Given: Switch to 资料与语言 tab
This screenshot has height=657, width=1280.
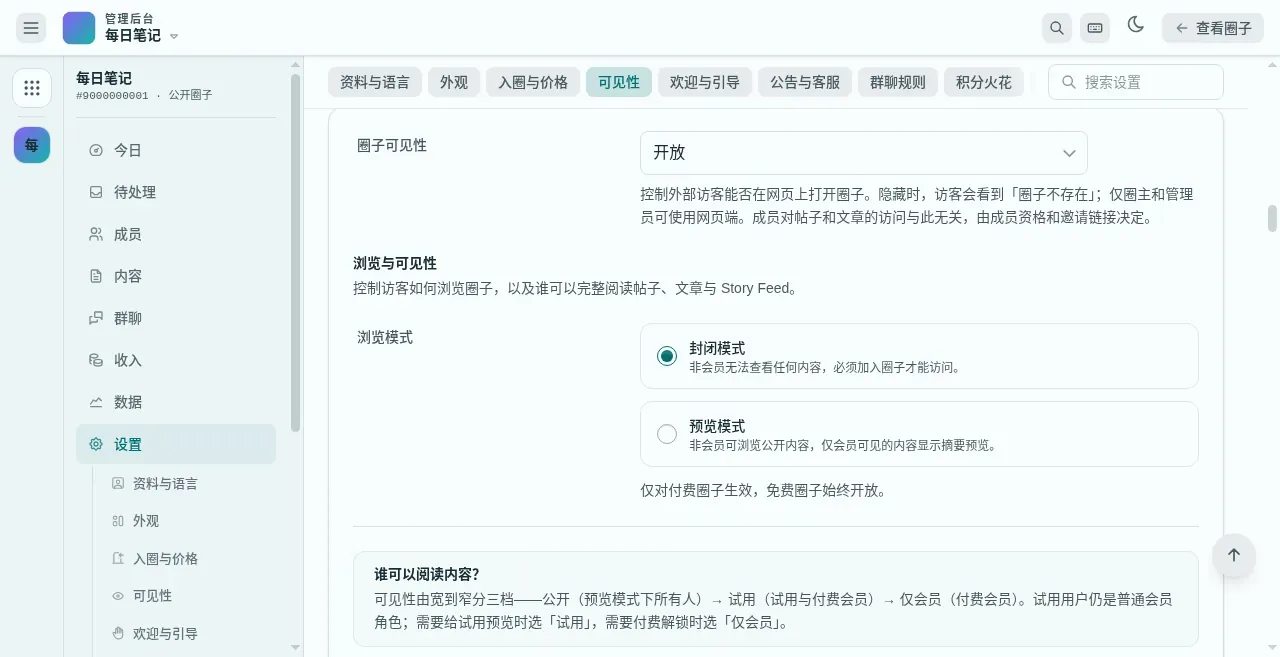Looking at the screenshot, I should [375, 82].
